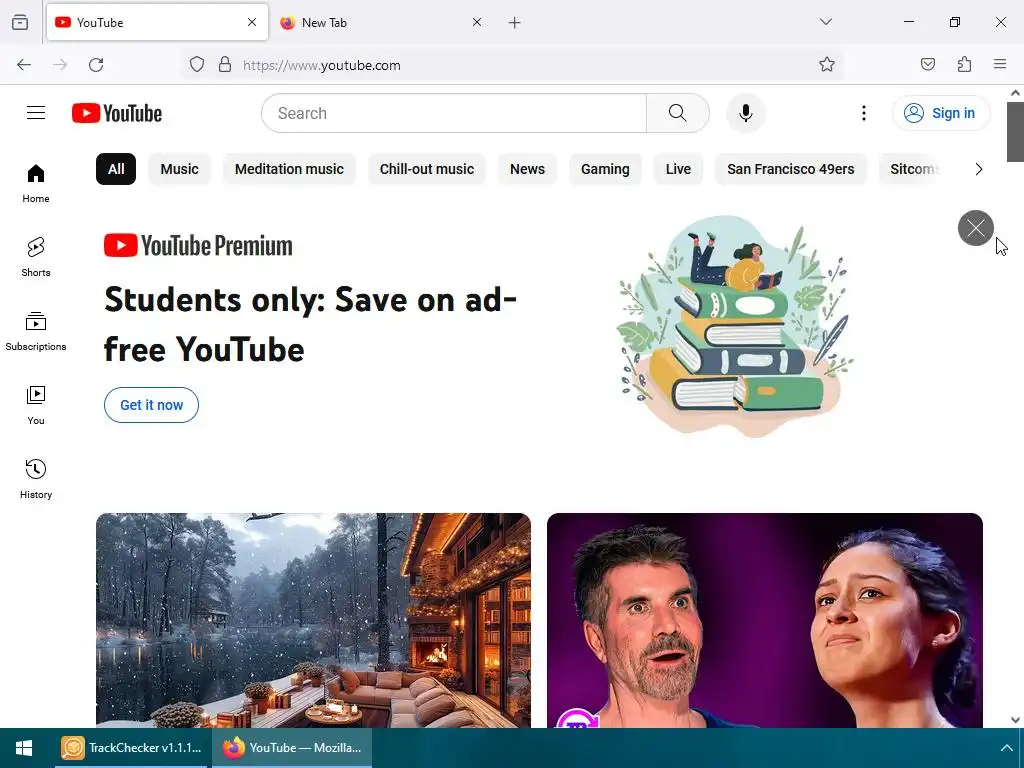The image size is (1024, 768).
Task: Click the YouTube logo
Action: (x=117, y=113)
